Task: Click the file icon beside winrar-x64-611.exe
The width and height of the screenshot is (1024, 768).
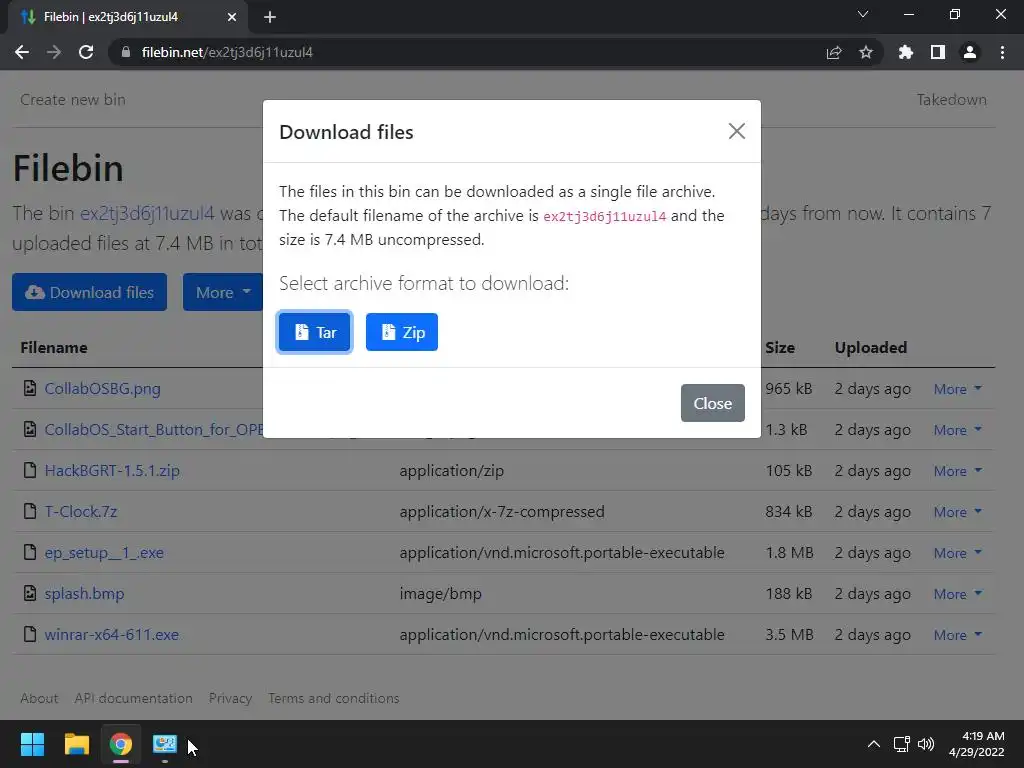Action: pos(29,634)
